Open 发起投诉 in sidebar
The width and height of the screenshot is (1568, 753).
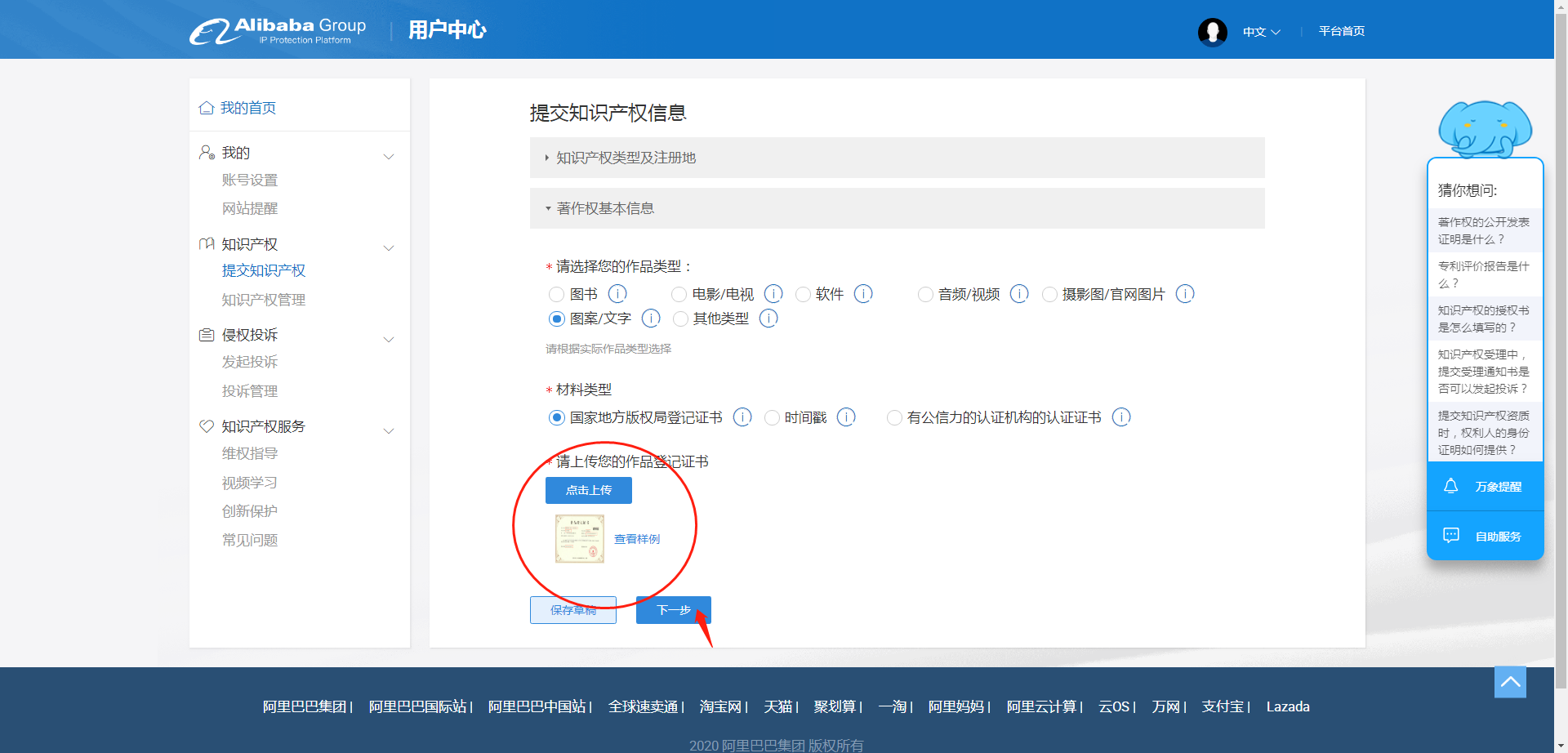(x=250, y=362)
